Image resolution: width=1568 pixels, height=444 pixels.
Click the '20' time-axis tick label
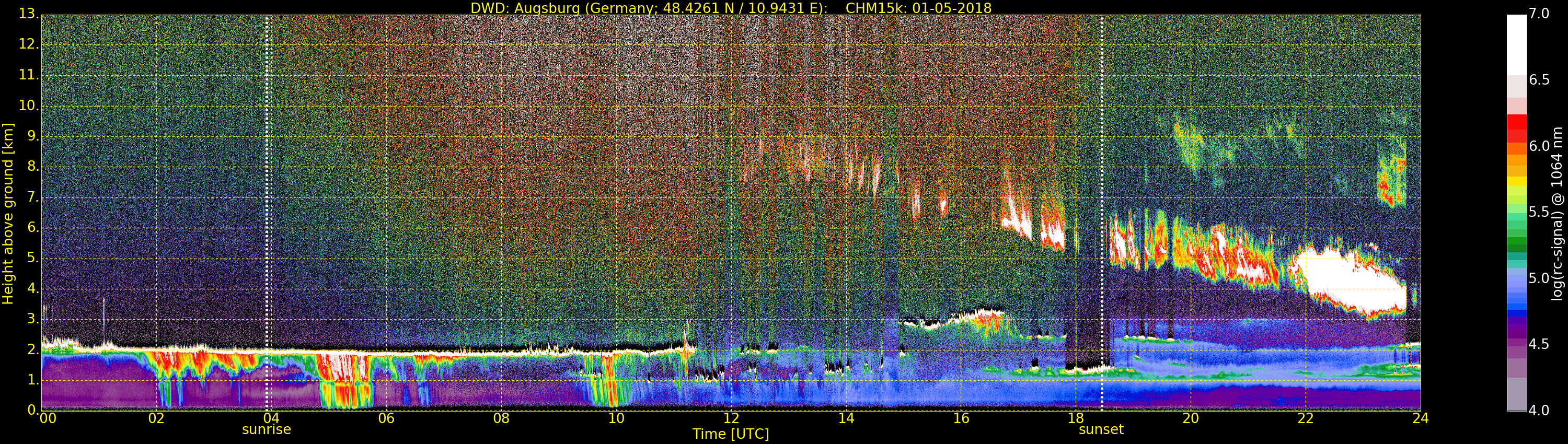[x=1191, y=418]
